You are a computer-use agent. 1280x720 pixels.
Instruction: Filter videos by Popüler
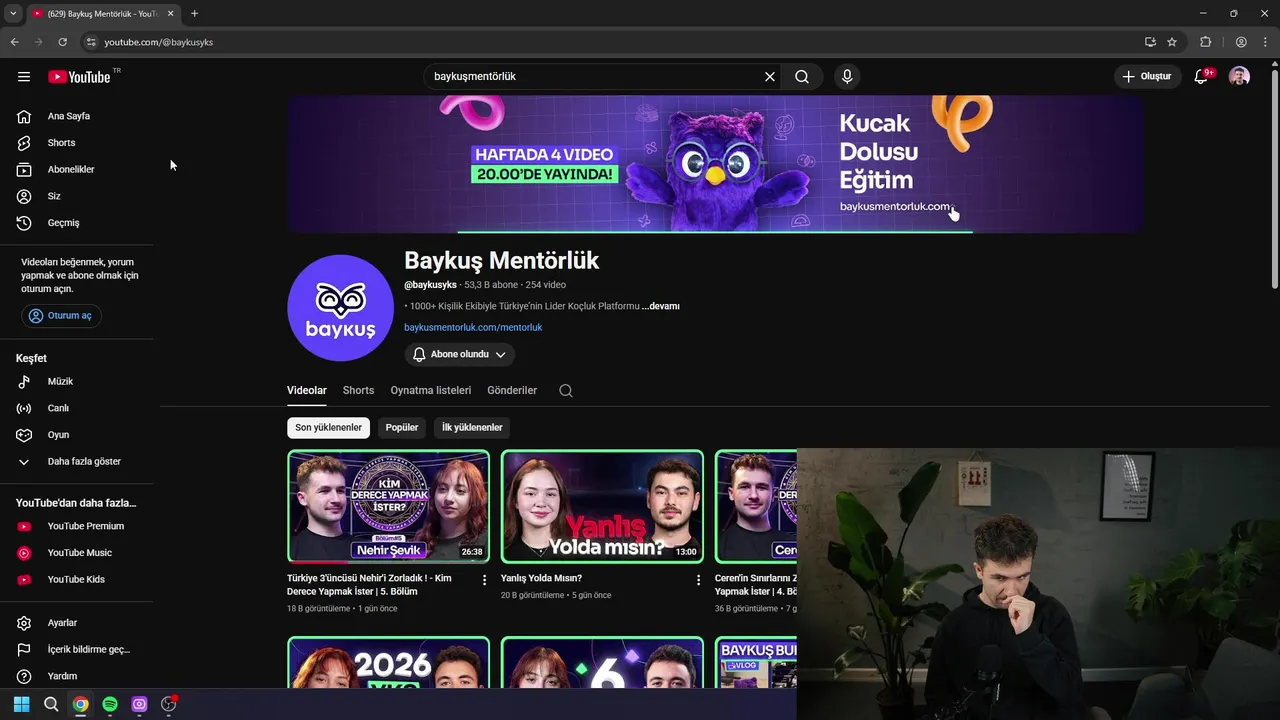coord(402,428)
